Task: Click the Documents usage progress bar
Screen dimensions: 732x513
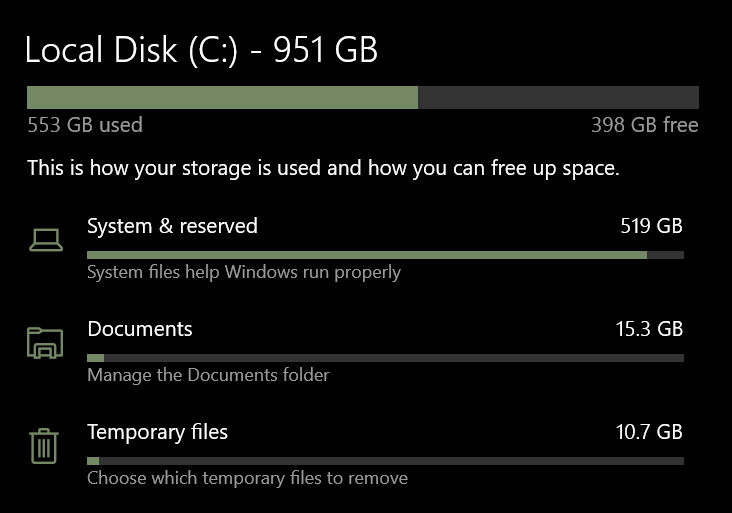Action: [x=385, y=357]
